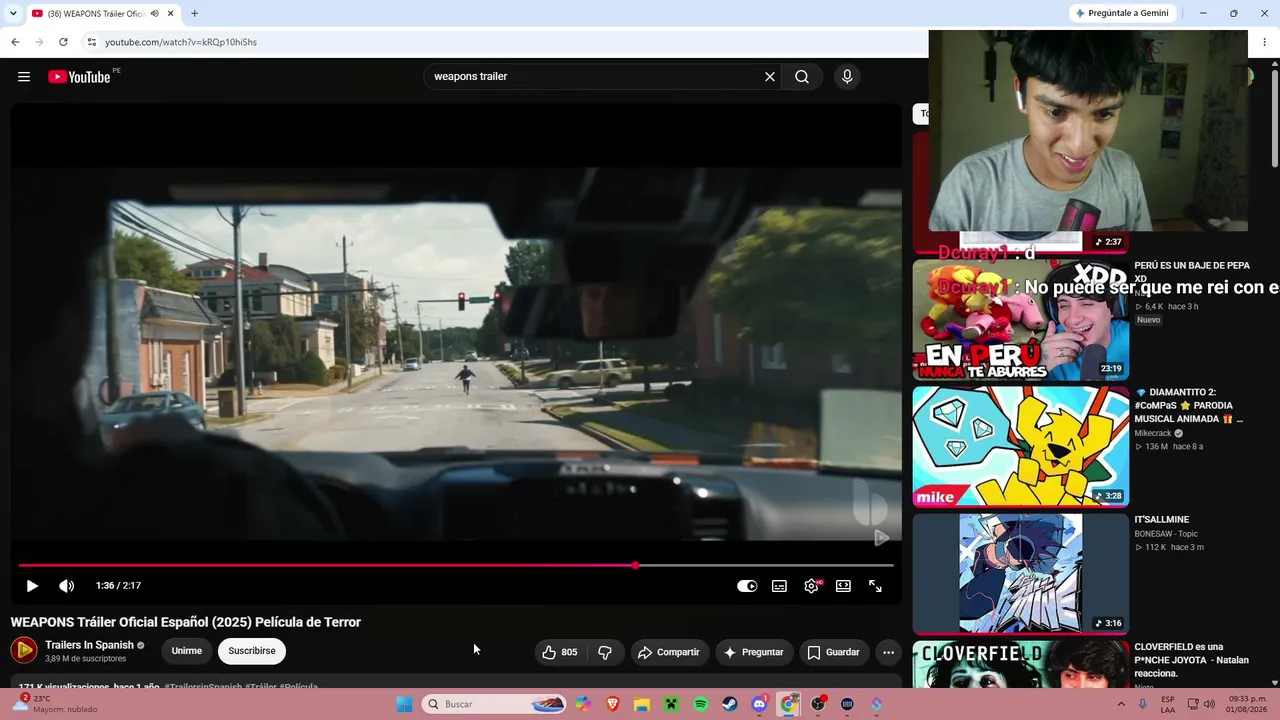Screen dimensions: 1280x720
Task: Open the IT'SALLMINE video thumbnail
Action: coord(1021,574)
